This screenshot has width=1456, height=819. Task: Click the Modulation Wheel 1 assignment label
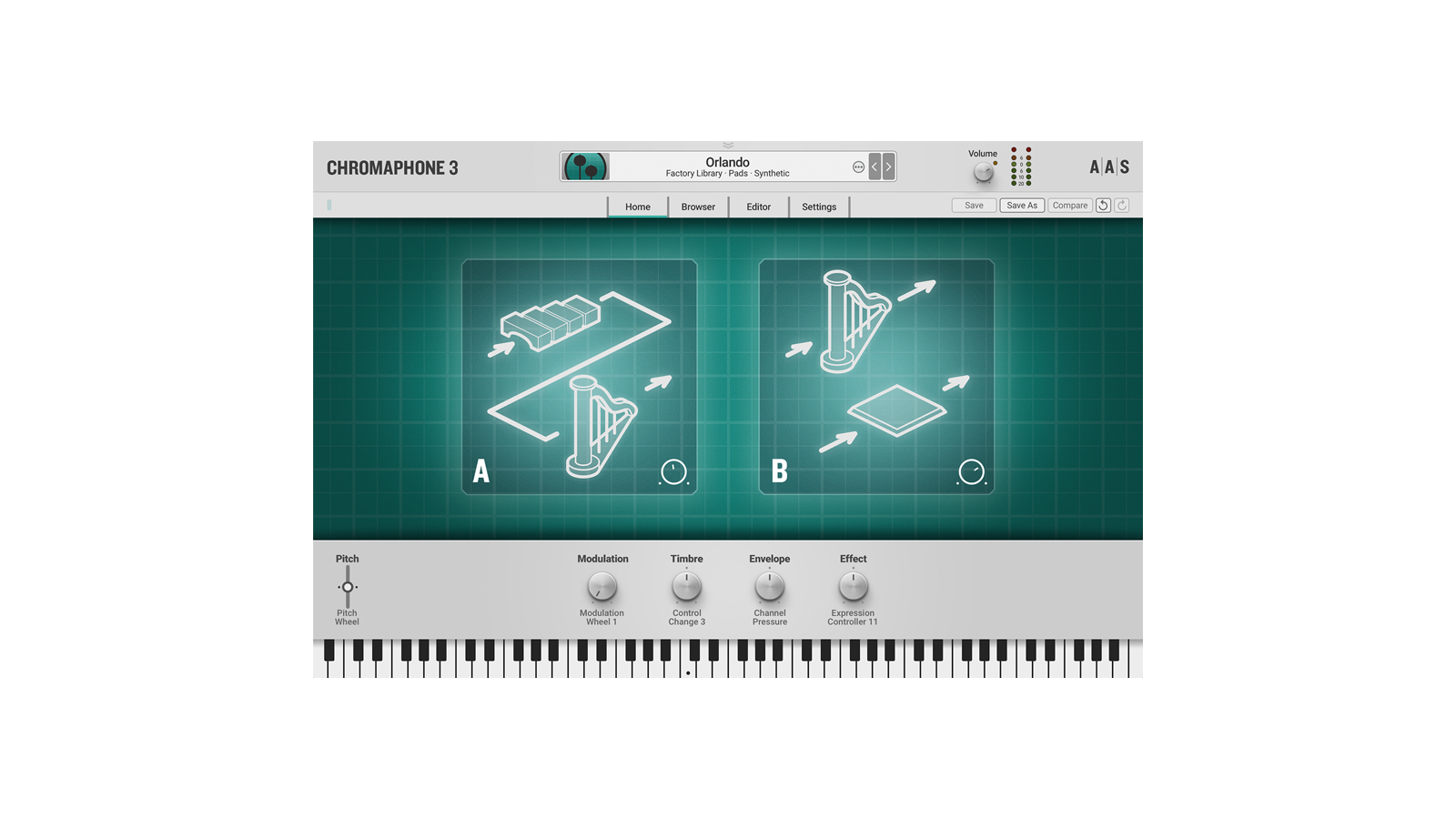click(602, 618)
